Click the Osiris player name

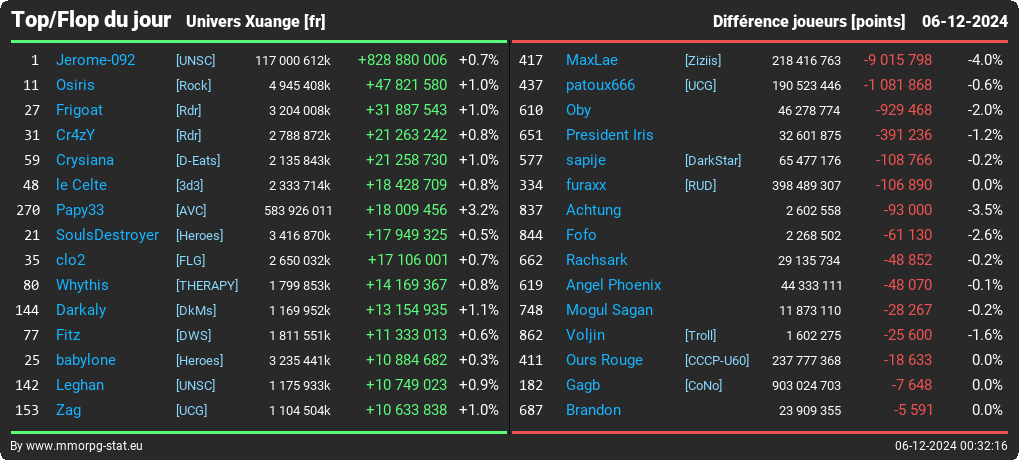(x=75, y=85)
